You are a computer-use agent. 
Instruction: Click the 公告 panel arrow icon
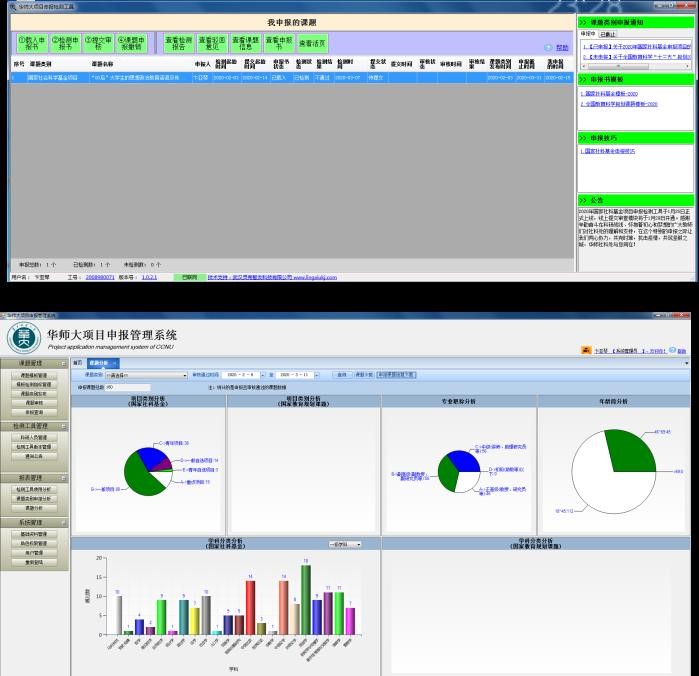(584, 200)
